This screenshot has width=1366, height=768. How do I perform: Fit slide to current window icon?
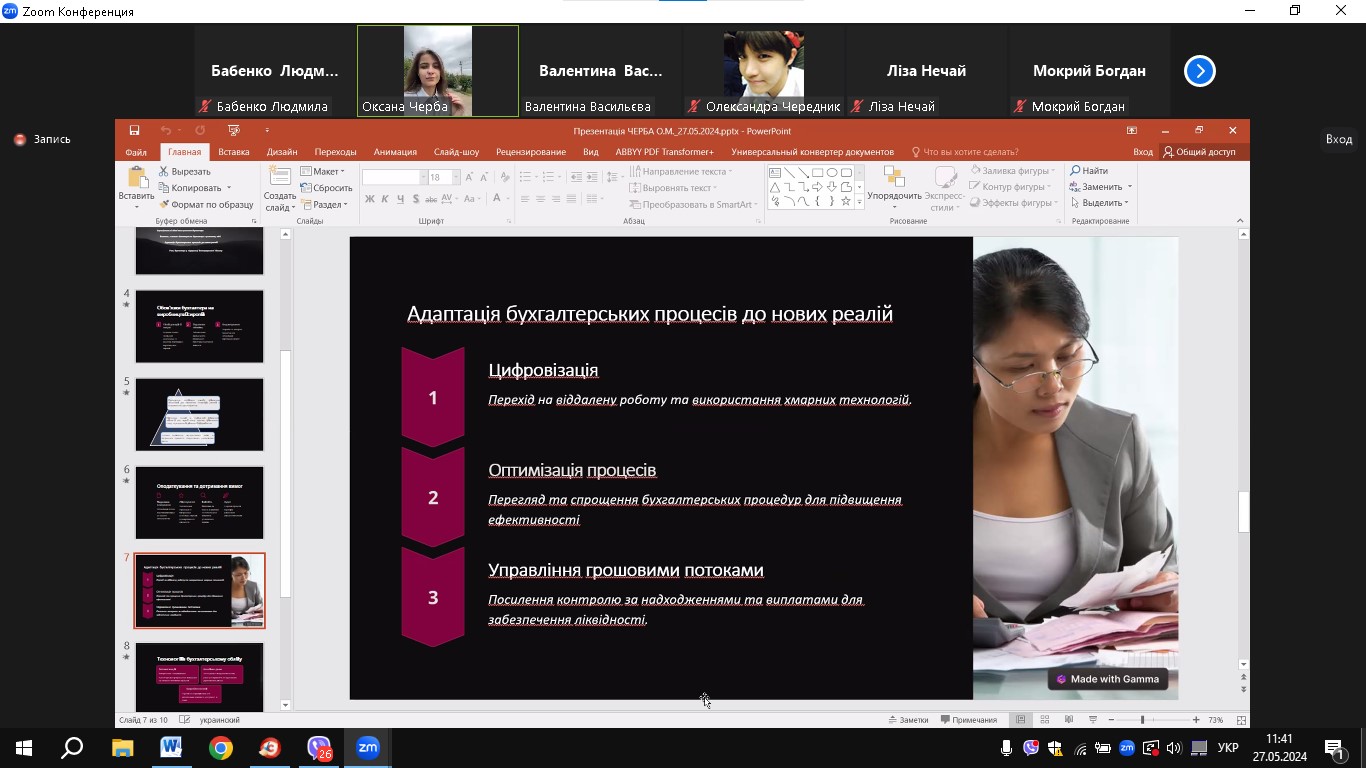pyautogui.click(x=1242, y=720)
